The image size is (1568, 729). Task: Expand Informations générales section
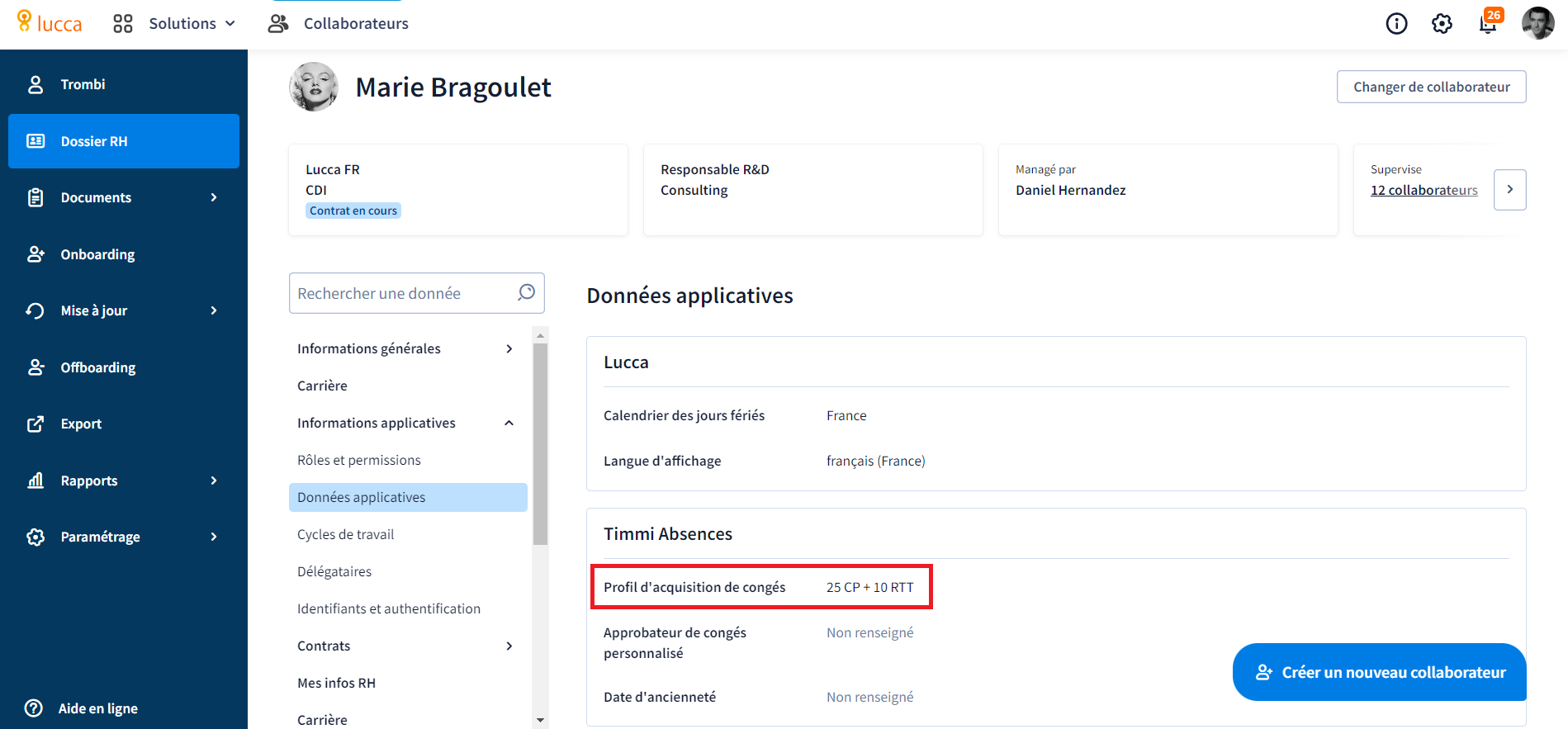tap(509, 348)
